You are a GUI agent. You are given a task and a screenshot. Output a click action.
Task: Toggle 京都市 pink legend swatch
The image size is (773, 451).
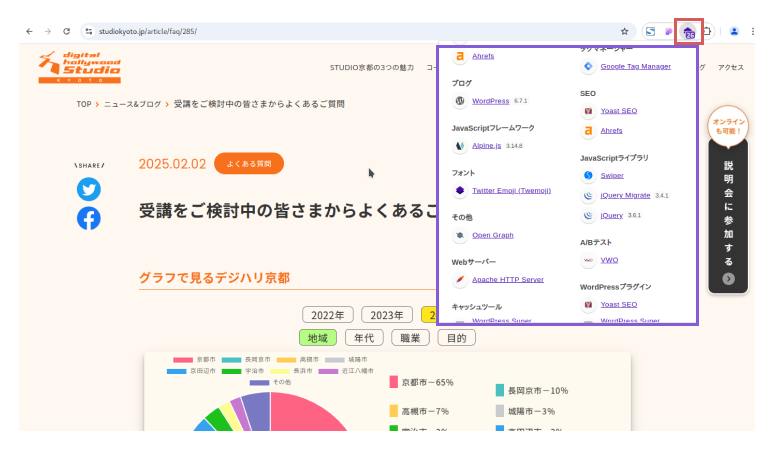pos(183,360)
